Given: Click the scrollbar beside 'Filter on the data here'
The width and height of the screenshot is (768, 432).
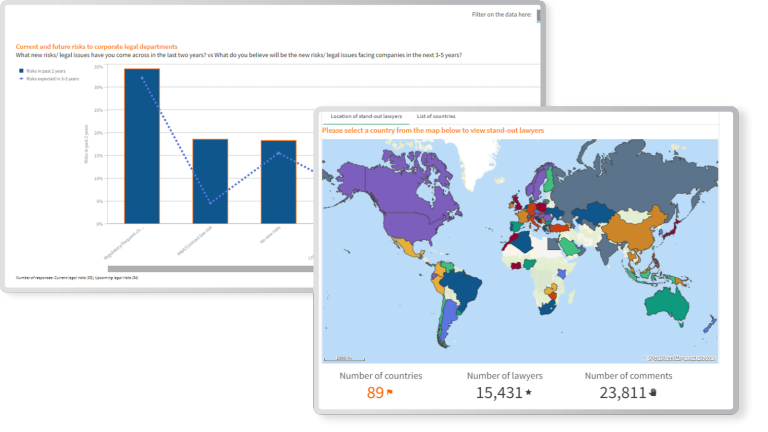Looking at the screenshot, I should tap(540, 16).
